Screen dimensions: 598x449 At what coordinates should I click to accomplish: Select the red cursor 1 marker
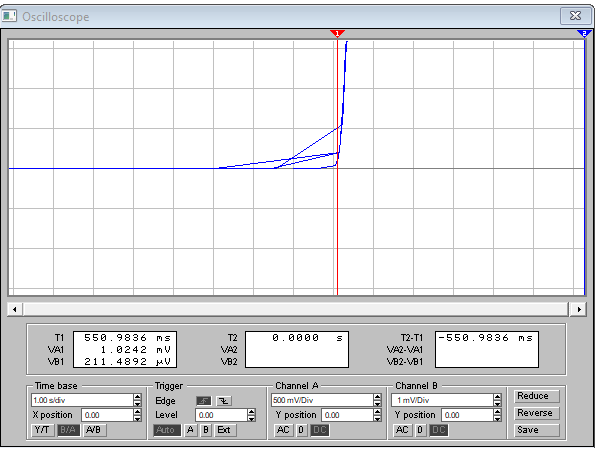tap(337, 34)
